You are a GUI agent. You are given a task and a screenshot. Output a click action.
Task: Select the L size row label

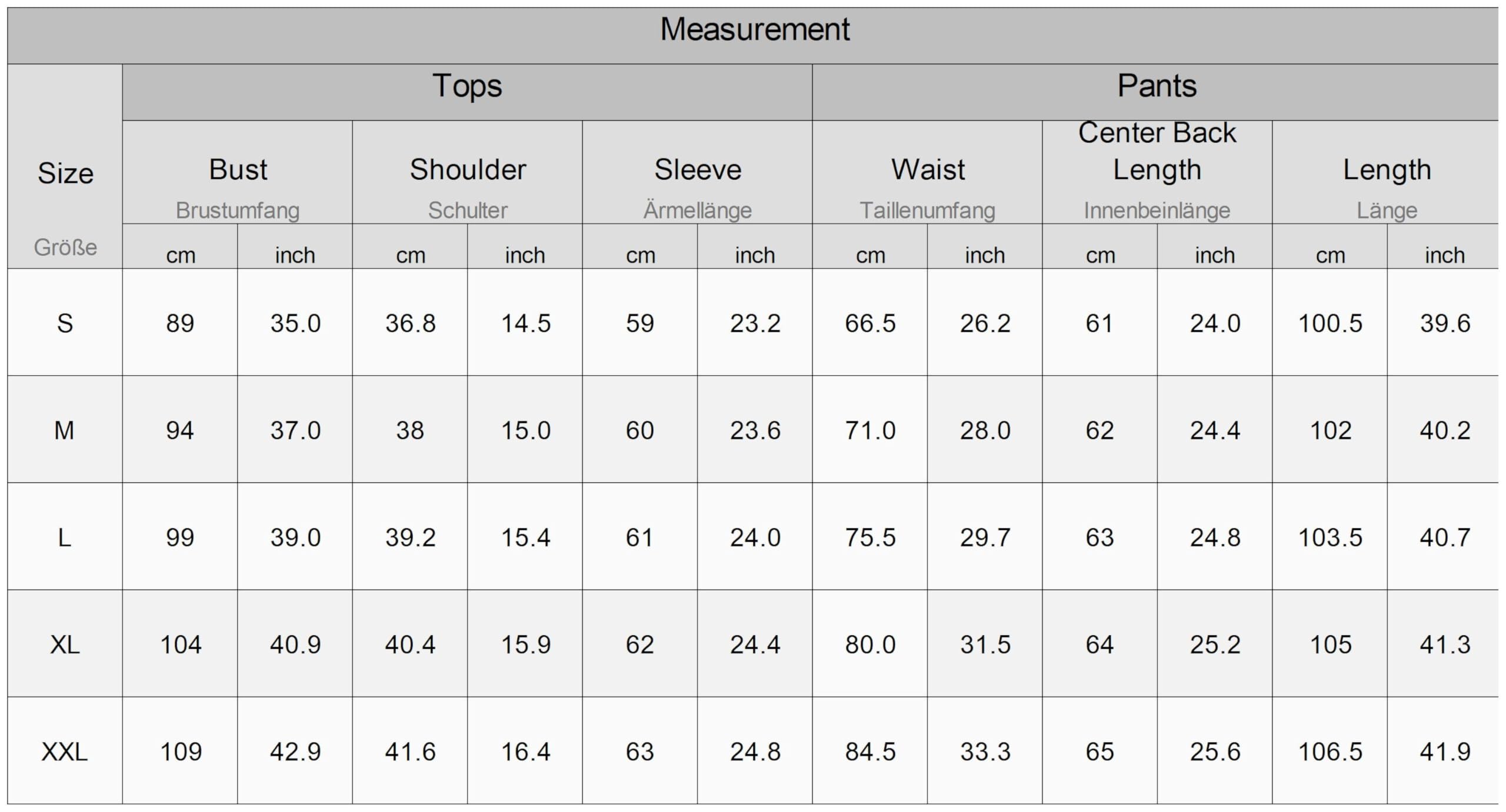click(65, 537)
